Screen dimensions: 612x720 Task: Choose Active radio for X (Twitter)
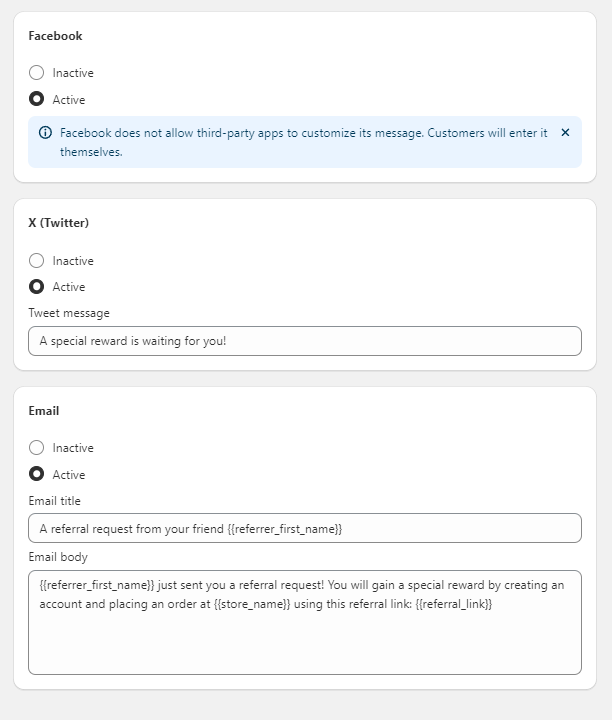37,287
